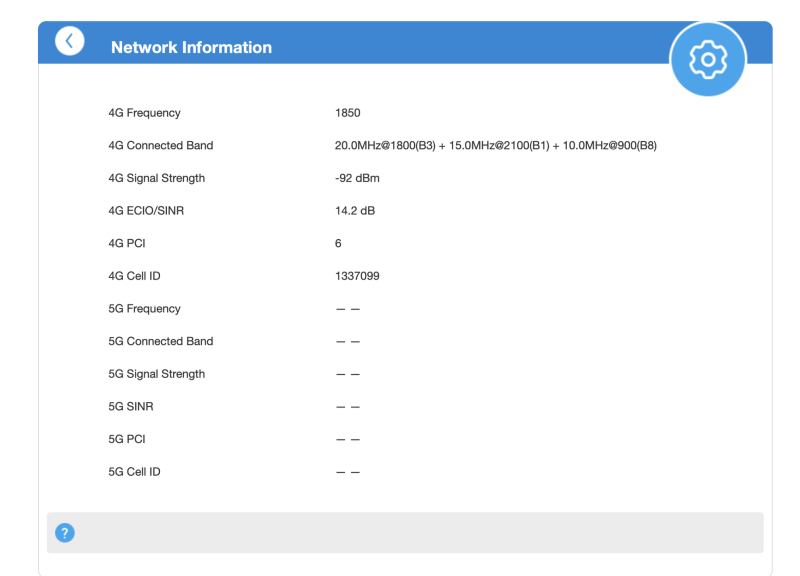Viewport: 800px width, 576px height.
Task: Select the 5G Frequency label
Action: (x=144, y=309)
